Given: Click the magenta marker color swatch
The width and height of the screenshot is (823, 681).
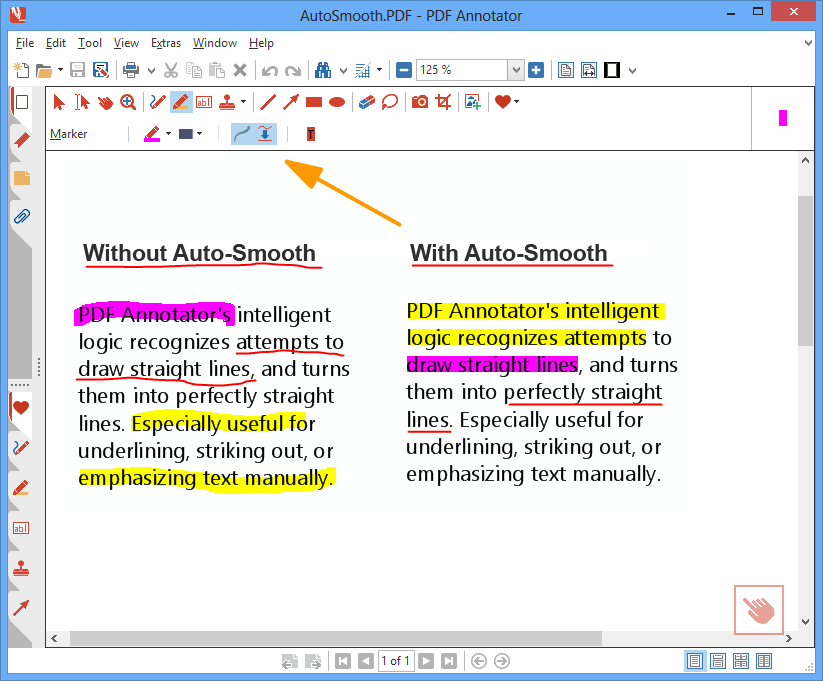Looking at the screenshot, I should pos(782,117).
